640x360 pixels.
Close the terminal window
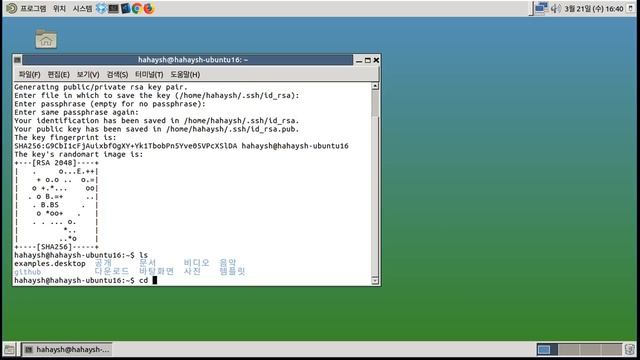point(376,60)
